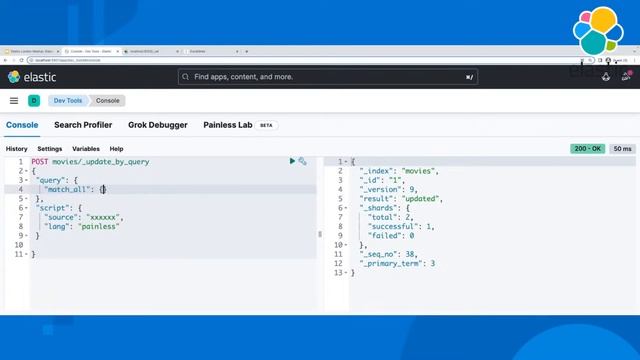This screenshot has width=640, height=360.
Task: Click the "lang": "painless" line
Action: click(82, 227)
